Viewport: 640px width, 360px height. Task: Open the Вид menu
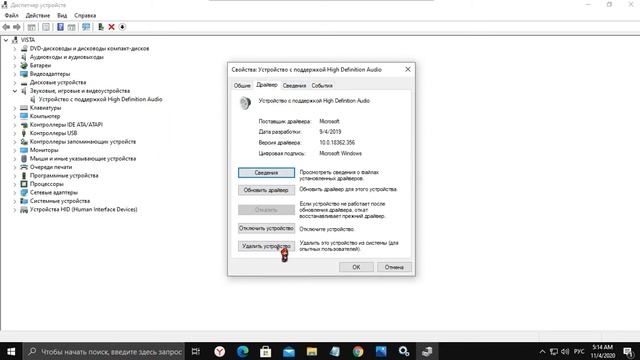click(62, 15)
